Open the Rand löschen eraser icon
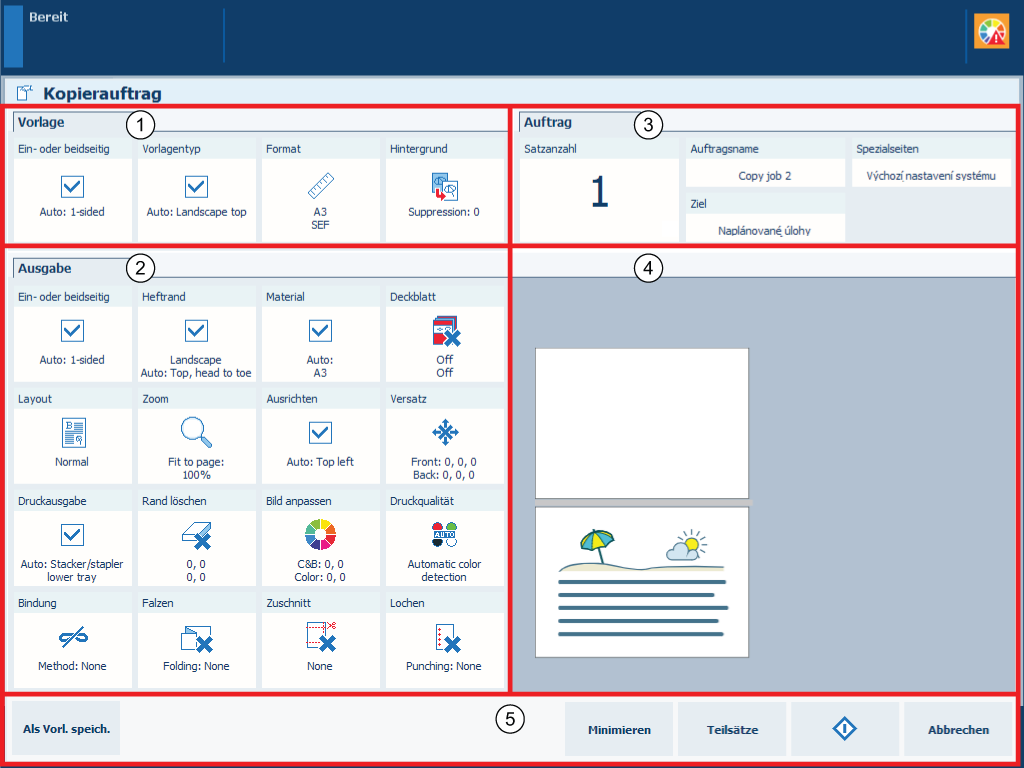The image size is (1024, 768). click(x=197, y=535)
